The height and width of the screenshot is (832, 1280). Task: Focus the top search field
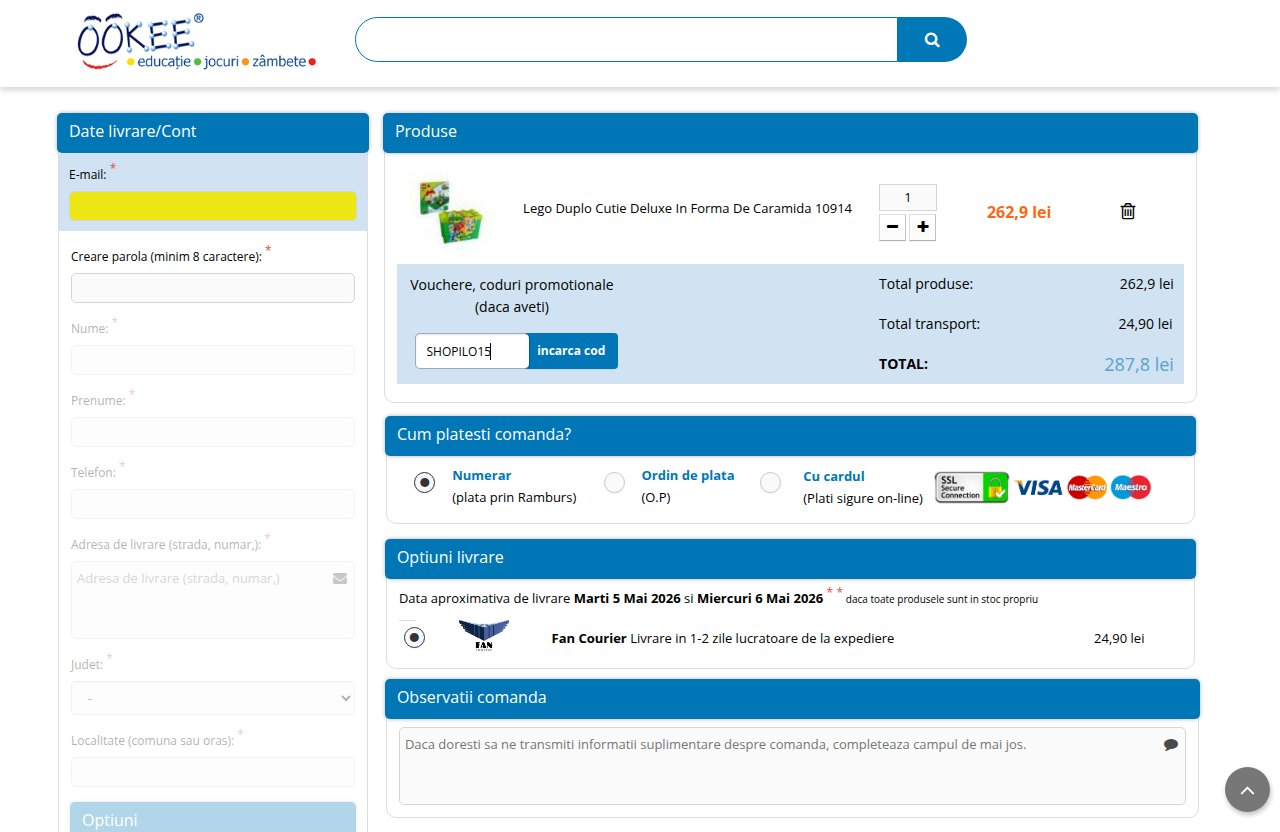(626, 40)
